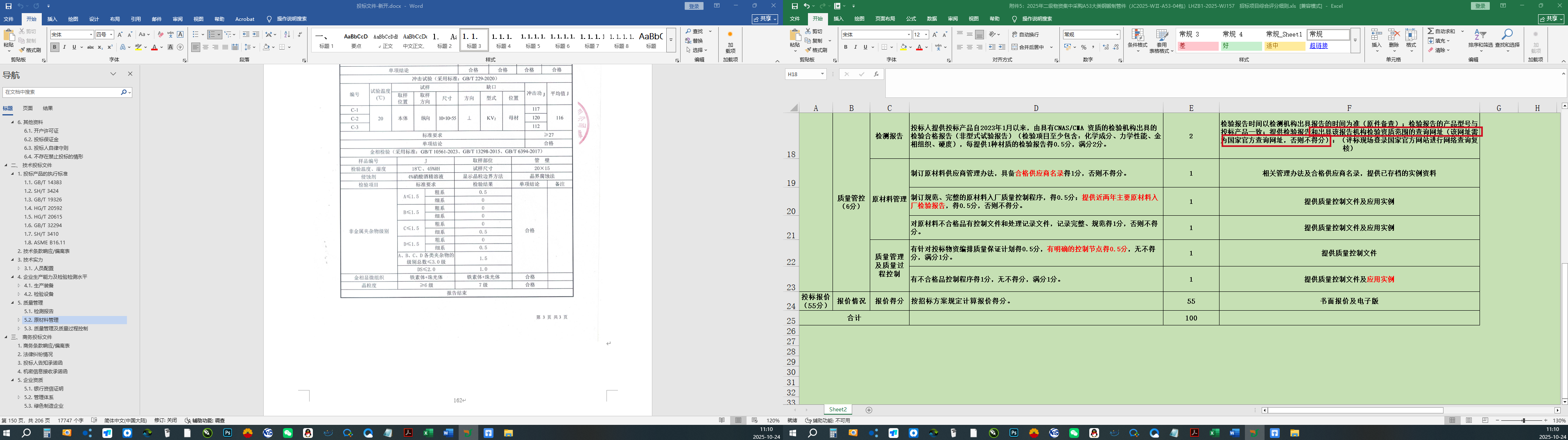The width and height of the screenshot is (1568, 440).
Task: Expand the 5.2. 原材料管理 navigation heading
Action: 19,320
